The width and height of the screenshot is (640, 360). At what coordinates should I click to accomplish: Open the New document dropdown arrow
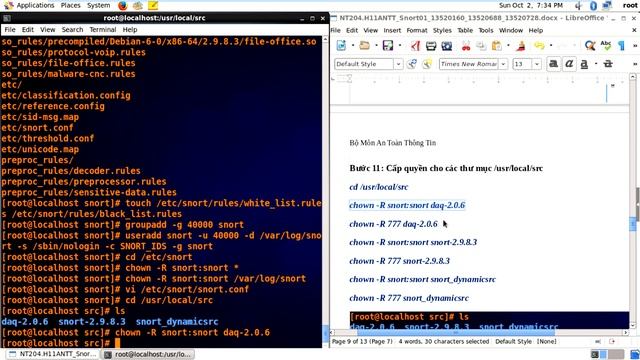click(x=353, y=45)
